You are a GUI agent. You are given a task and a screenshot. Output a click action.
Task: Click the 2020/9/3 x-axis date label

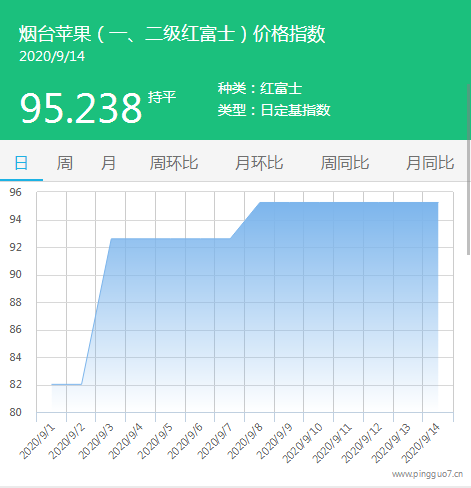[x=96, y=442]
